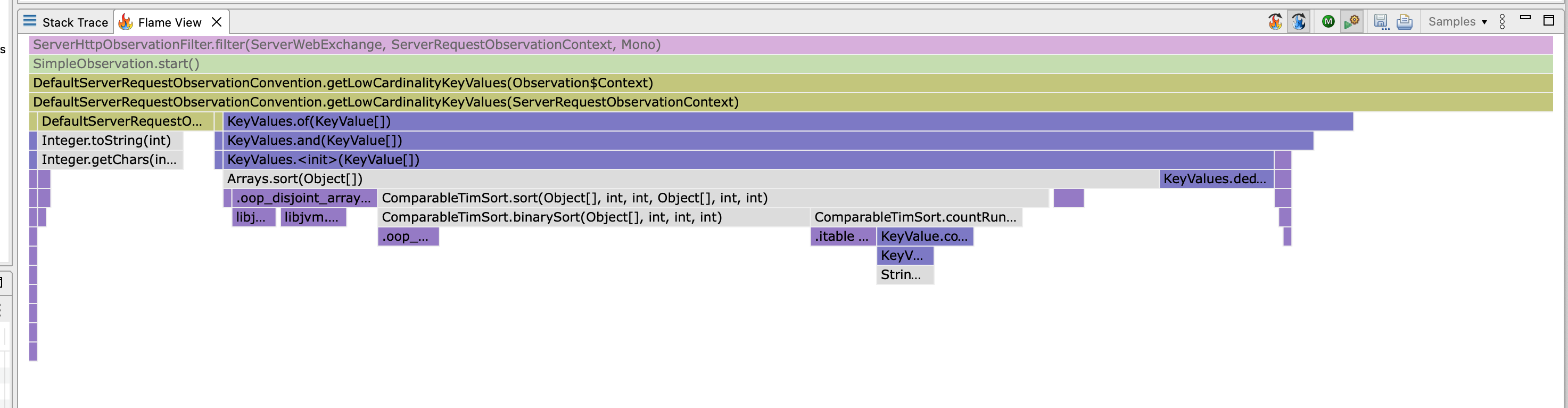
Task: Select the KeyValues.and(KeyValue[]) frame
Action: pos(768,141)
